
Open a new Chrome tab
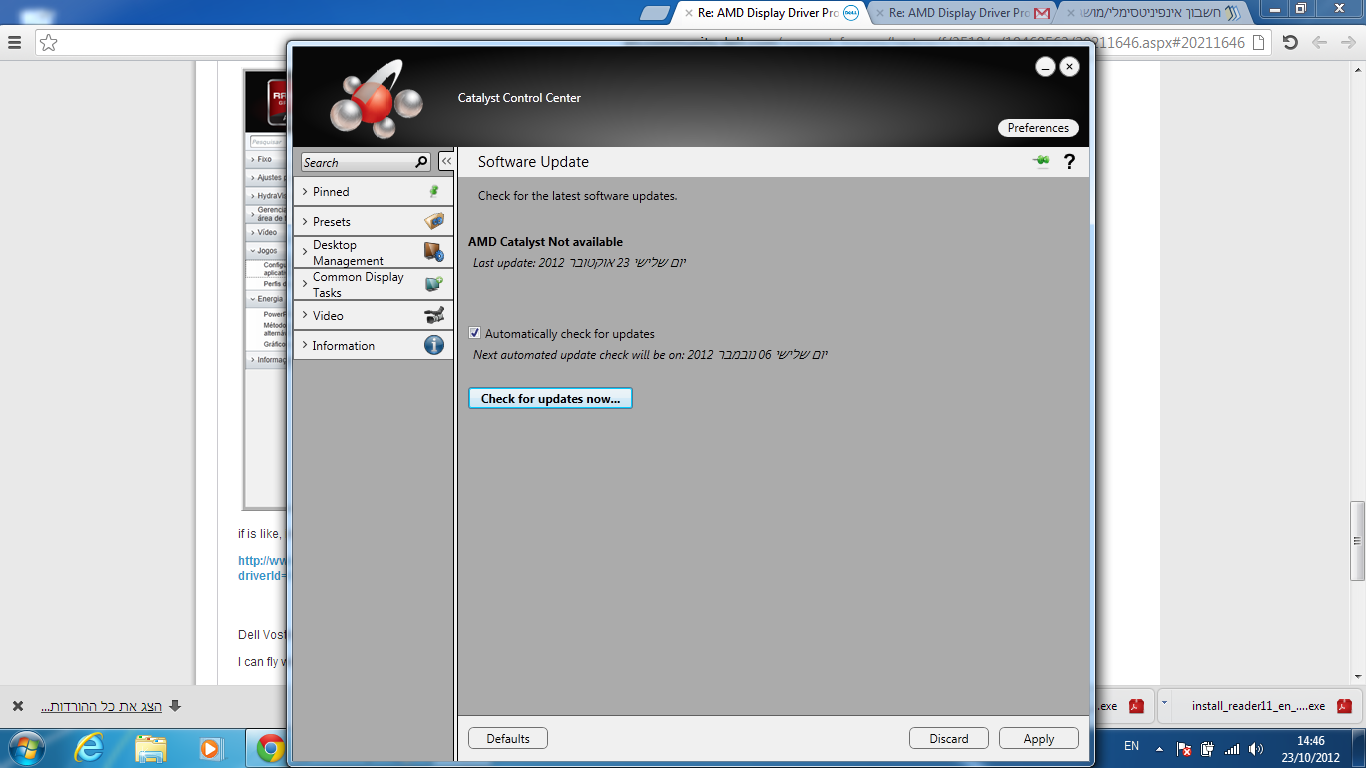(654, 13)
